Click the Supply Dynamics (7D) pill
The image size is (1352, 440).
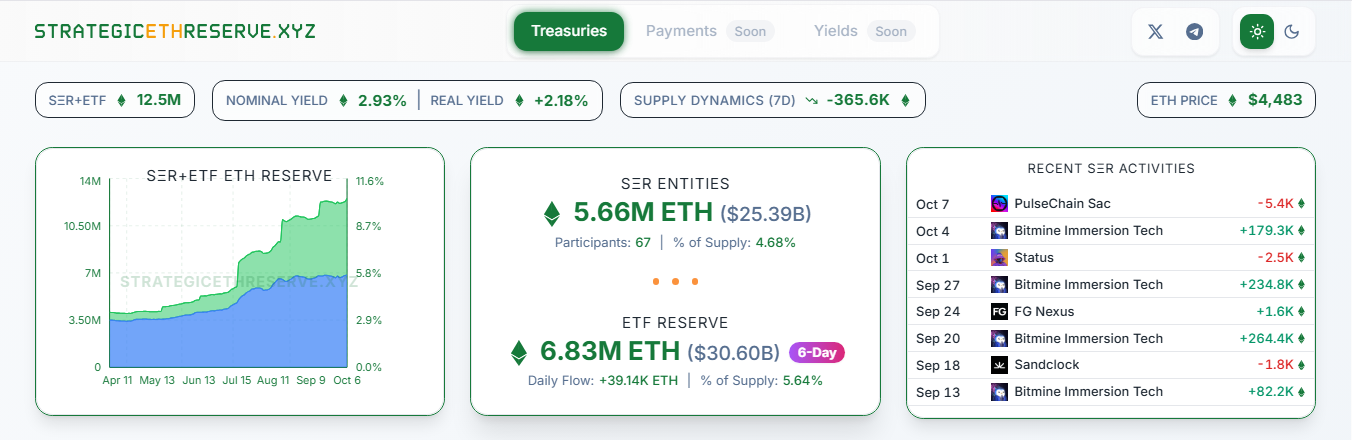(x=772, y=100)
